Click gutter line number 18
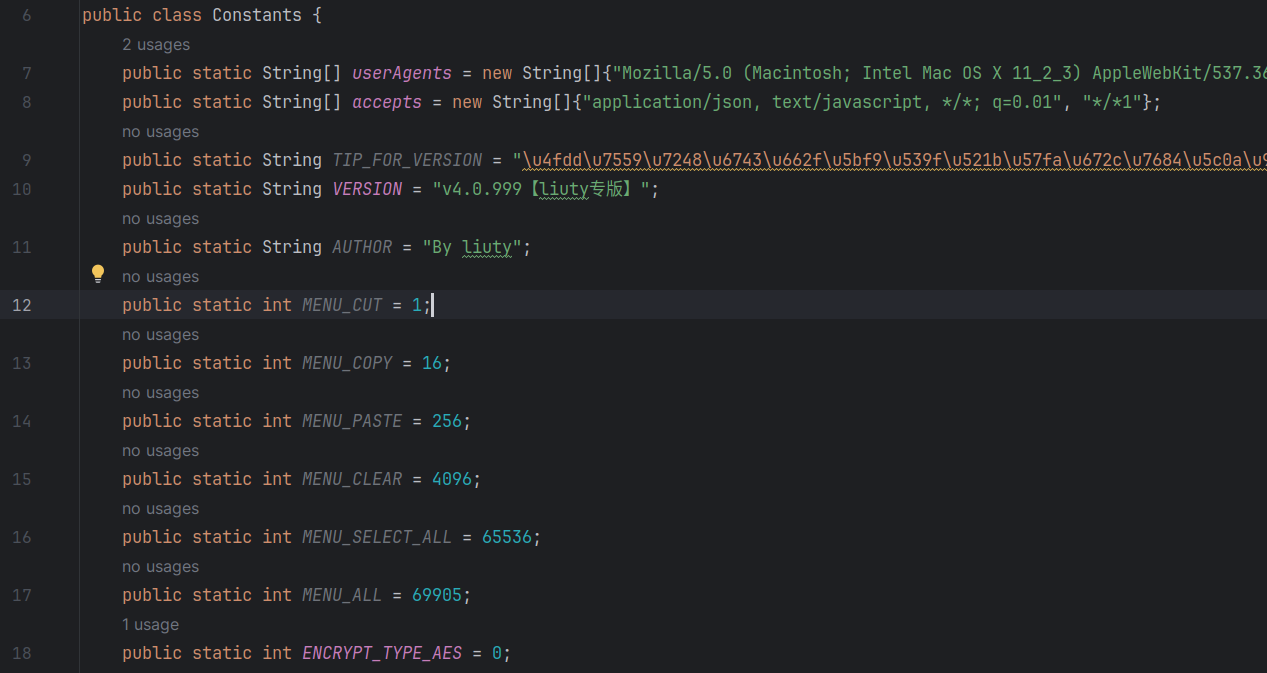The width and height of the screenshot is (1267, 673). (x=21, y=654)
